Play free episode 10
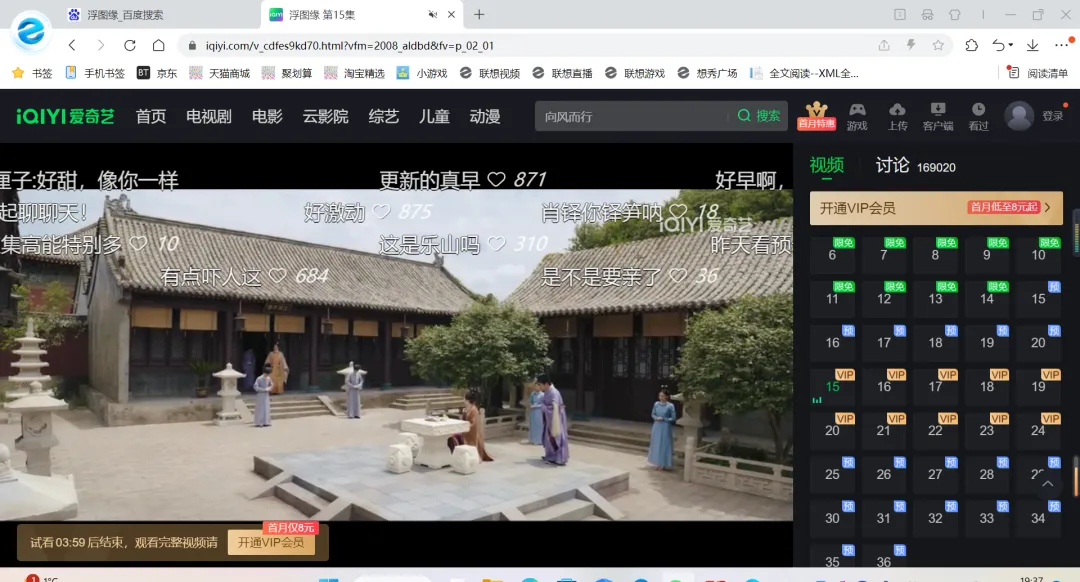The width and height of the screenshot is (1080, 582). tap(1038, 255)
